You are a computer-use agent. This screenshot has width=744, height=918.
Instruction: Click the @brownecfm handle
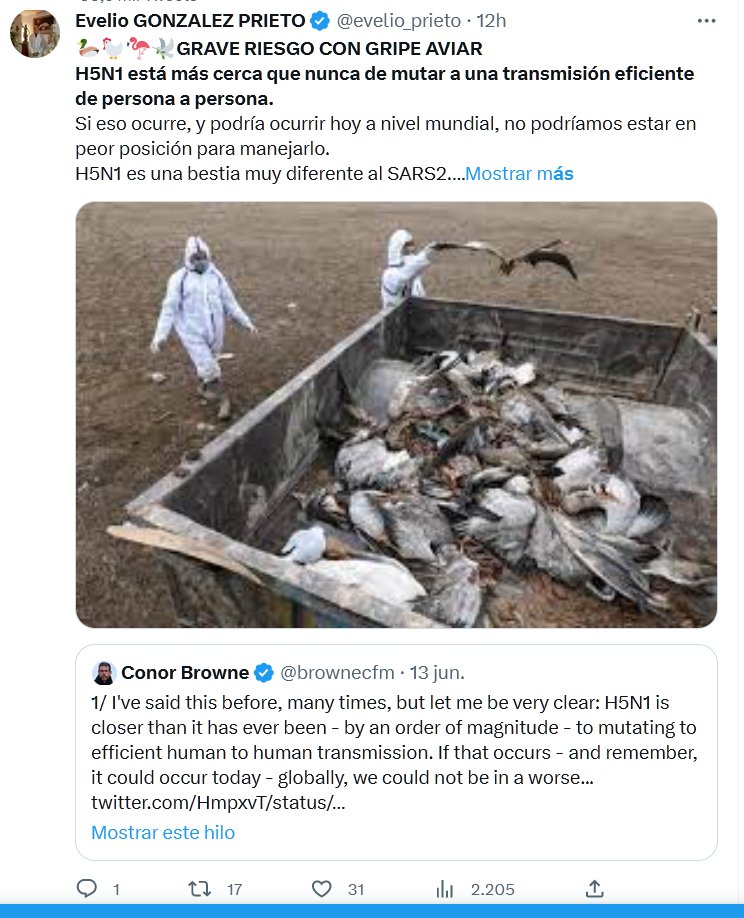pos(337,671)
